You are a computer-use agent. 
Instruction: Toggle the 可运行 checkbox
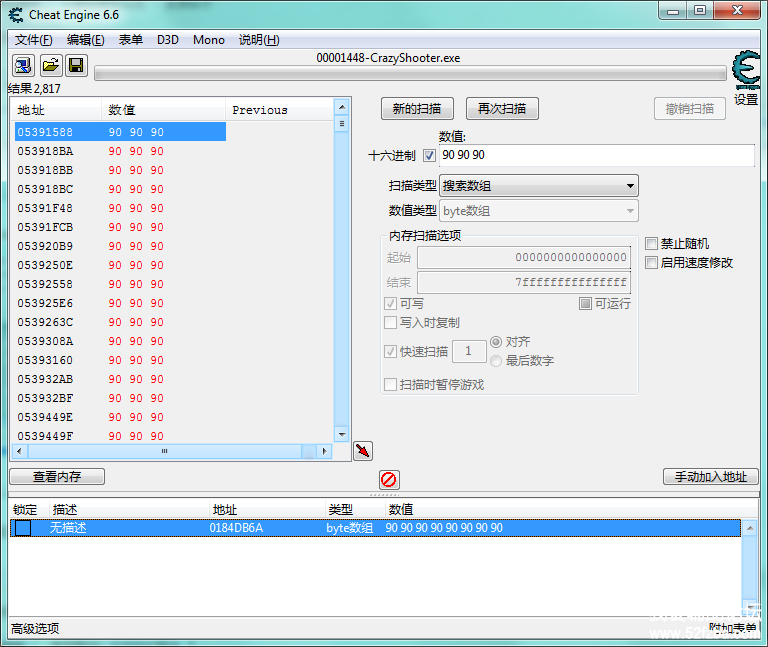(585, 304)
